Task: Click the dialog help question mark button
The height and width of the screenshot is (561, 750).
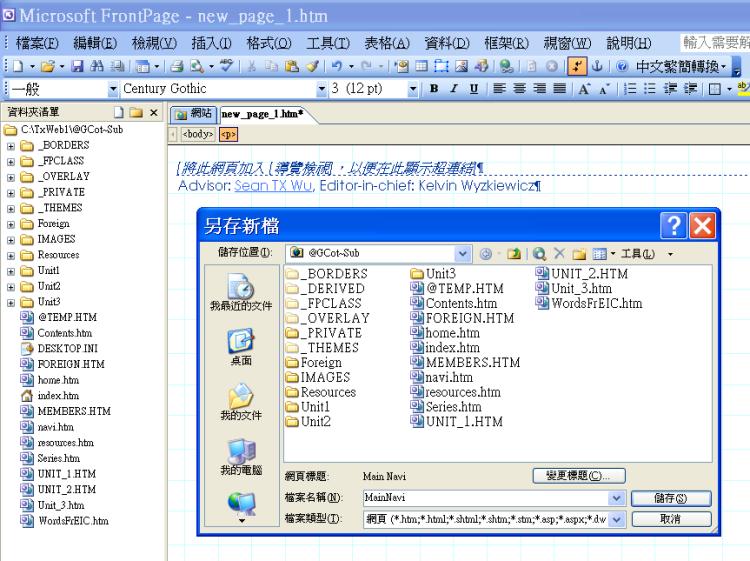Action: point(673,224)
